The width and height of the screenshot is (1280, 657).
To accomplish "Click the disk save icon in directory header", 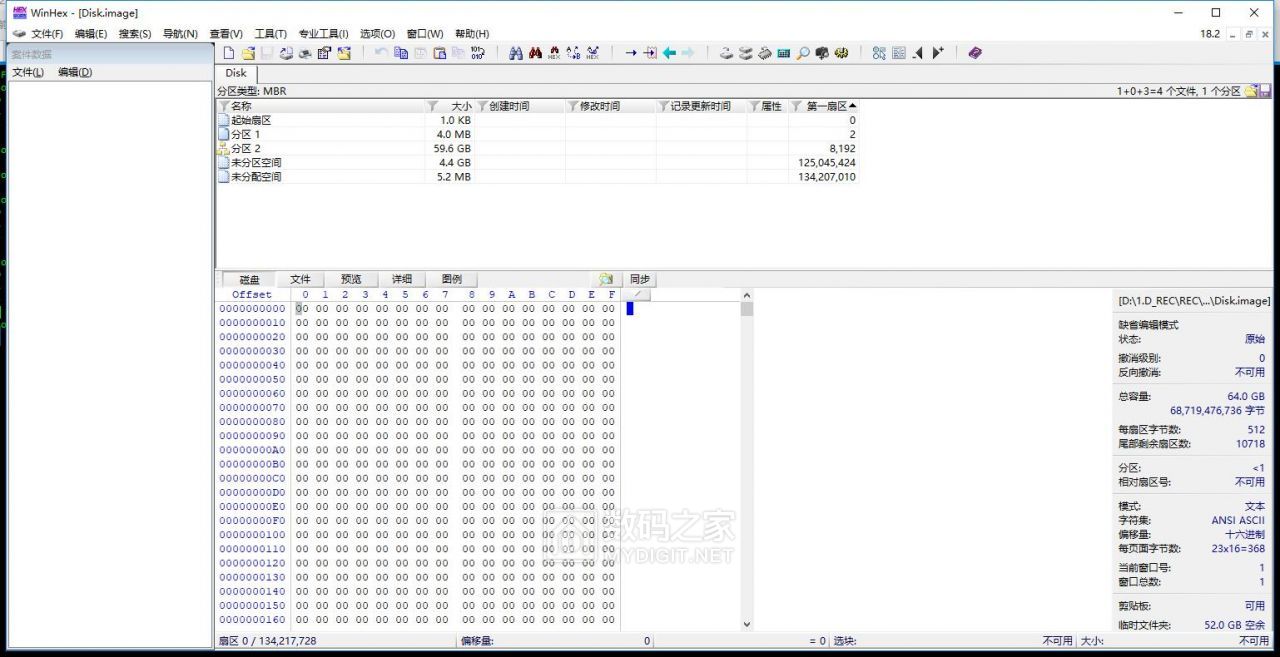I will pyautogui.click(x=1265, y=91).
